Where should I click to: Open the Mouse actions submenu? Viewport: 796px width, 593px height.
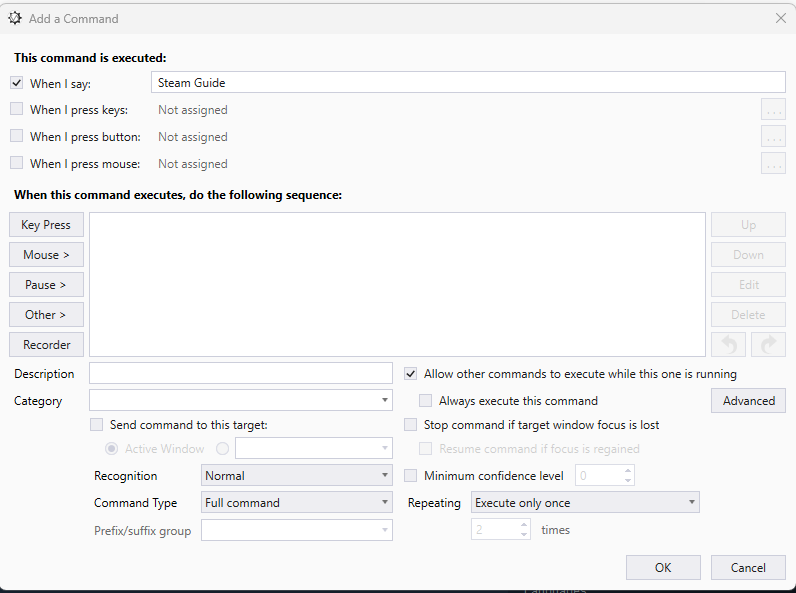pos(46,255)
